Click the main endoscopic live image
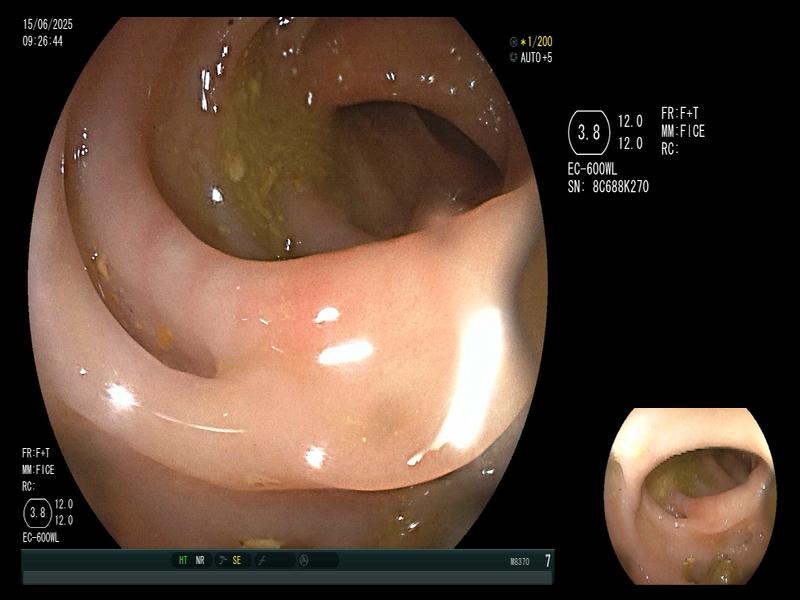 pyautogui.click(x=288, y=283)
